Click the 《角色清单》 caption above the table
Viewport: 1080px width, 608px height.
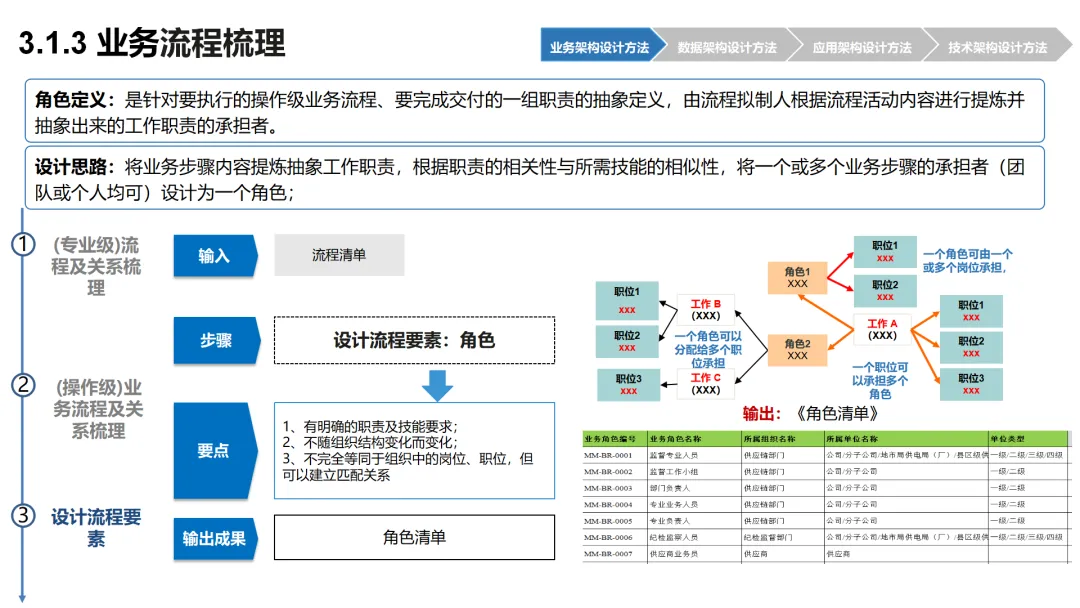click(836, 414)
